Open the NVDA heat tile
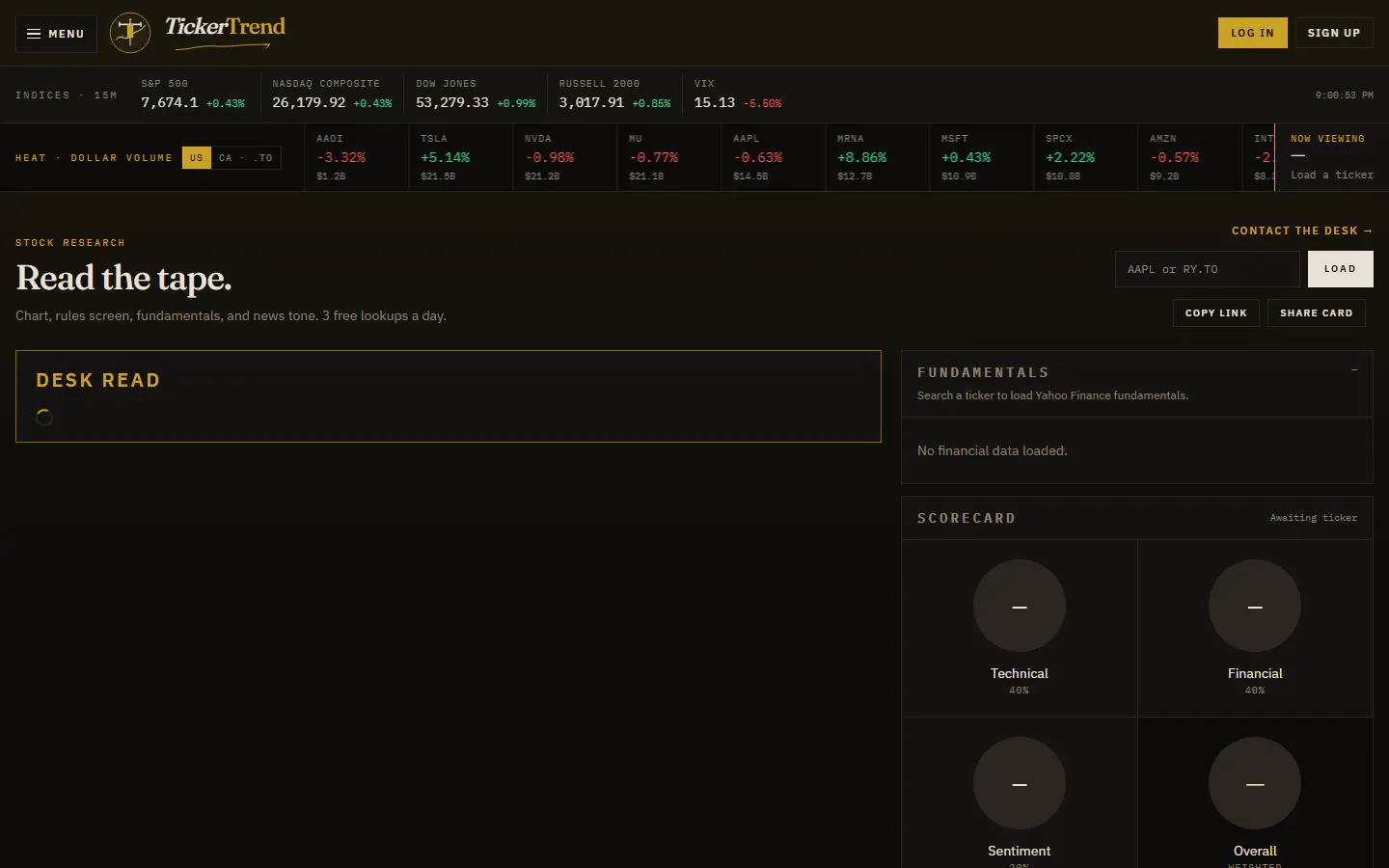Screen dimensions: 1389x868 point(564,157)
